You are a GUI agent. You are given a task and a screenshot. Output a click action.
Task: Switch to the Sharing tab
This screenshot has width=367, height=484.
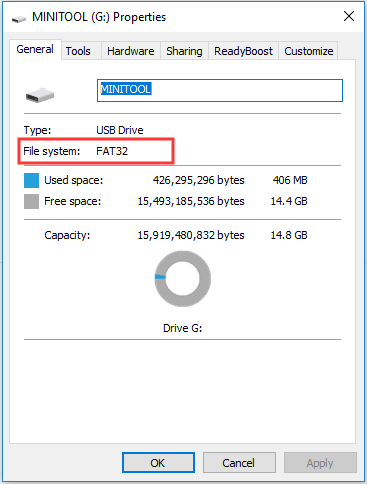[184, 51]
